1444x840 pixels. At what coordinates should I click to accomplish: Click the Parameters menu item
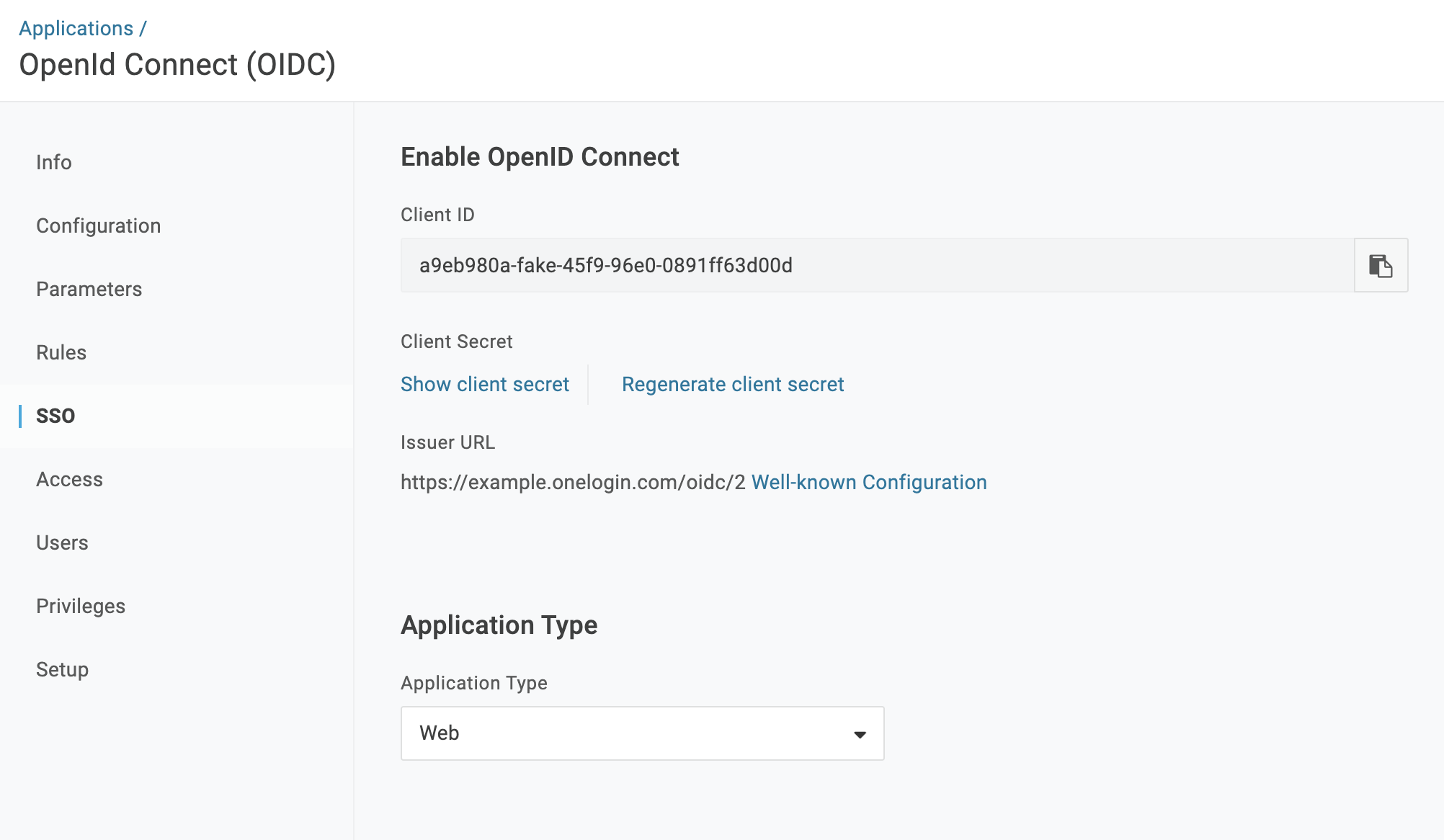click(x=89, y=288)
